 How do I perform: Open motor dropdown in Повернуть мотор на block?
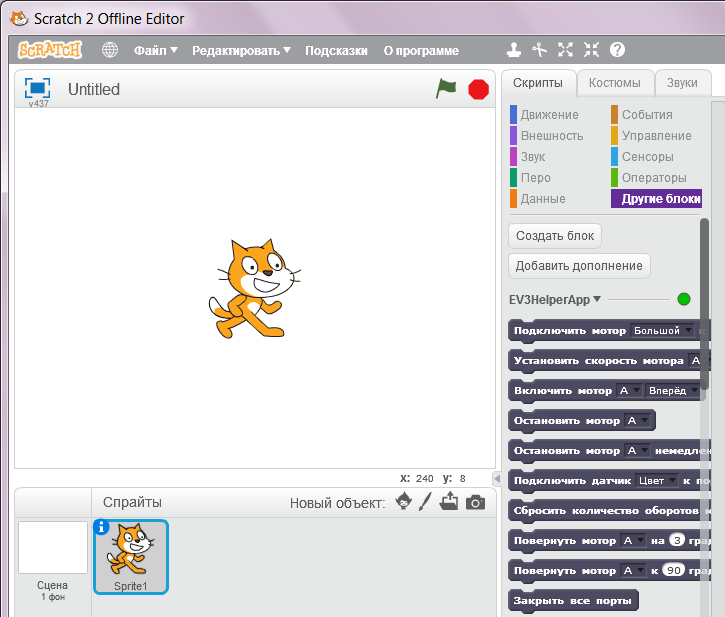point(633,541)
